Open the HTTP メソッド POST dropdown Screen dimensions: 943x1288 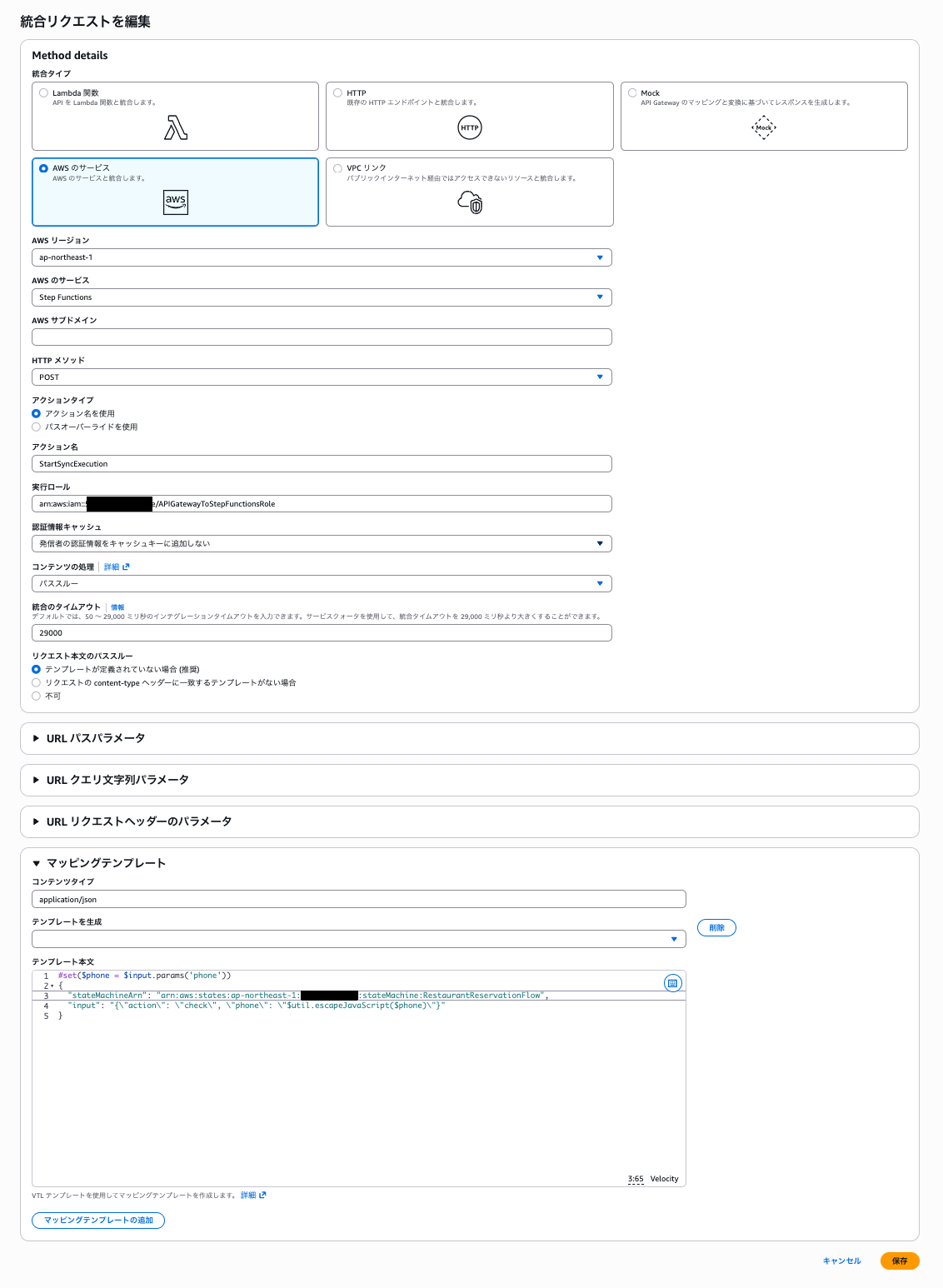point(322,377)
